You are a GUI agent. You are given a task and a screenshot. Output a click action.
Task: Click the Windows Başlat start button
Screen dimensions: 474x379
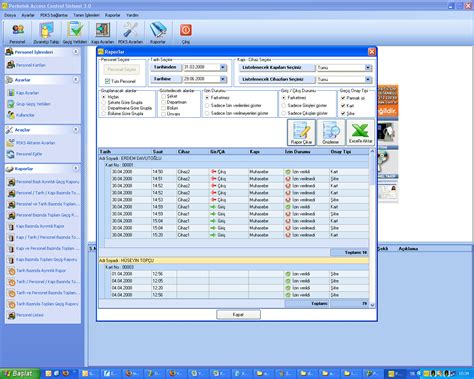[19, 374]
